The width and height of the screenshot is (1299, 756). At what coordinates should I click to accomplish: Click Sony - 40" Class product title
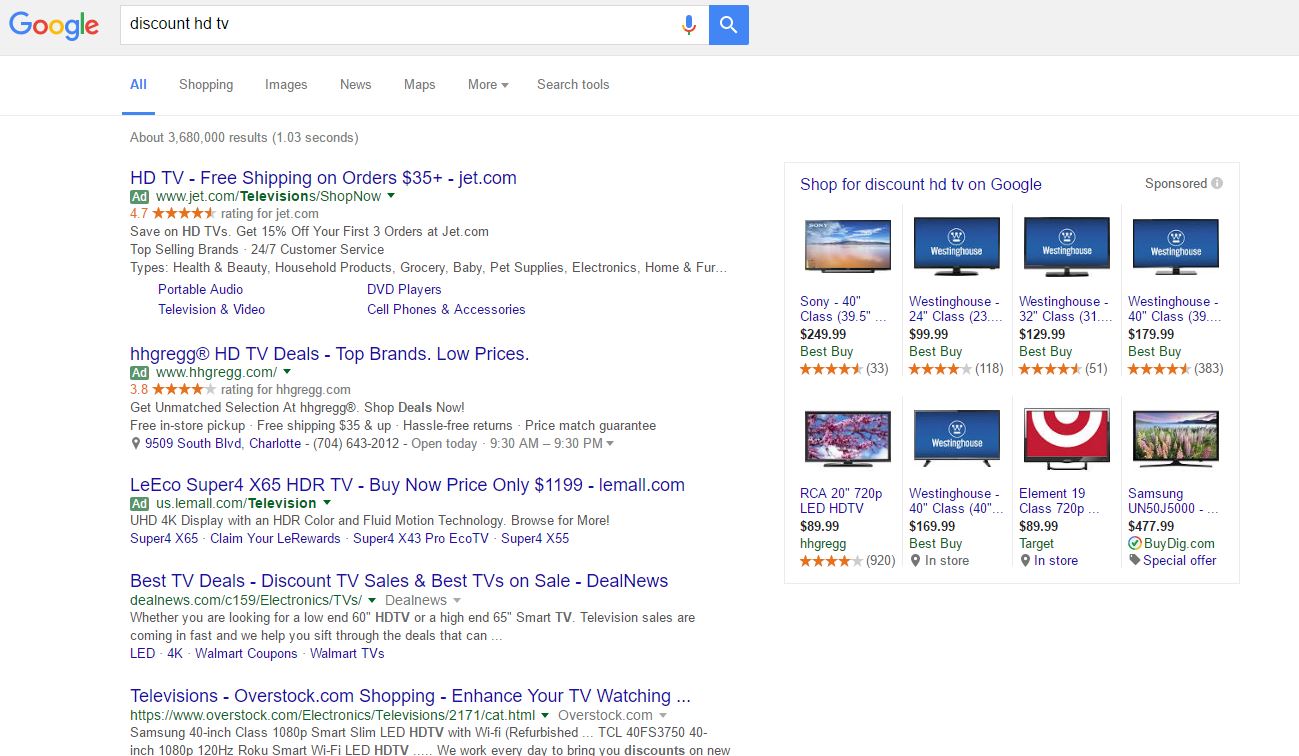tap(843, 309)
